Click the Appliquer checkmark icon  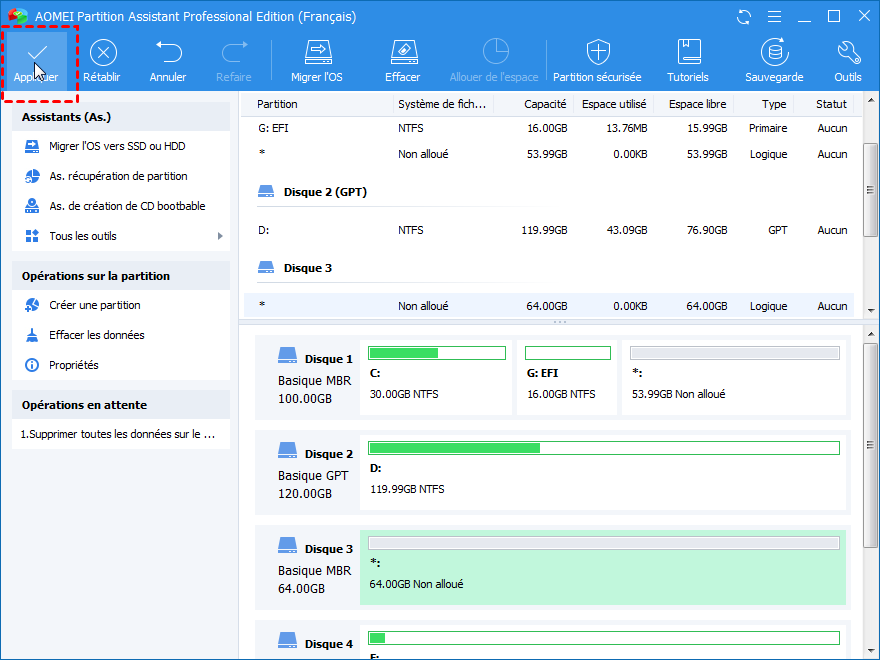coord(37,53)
